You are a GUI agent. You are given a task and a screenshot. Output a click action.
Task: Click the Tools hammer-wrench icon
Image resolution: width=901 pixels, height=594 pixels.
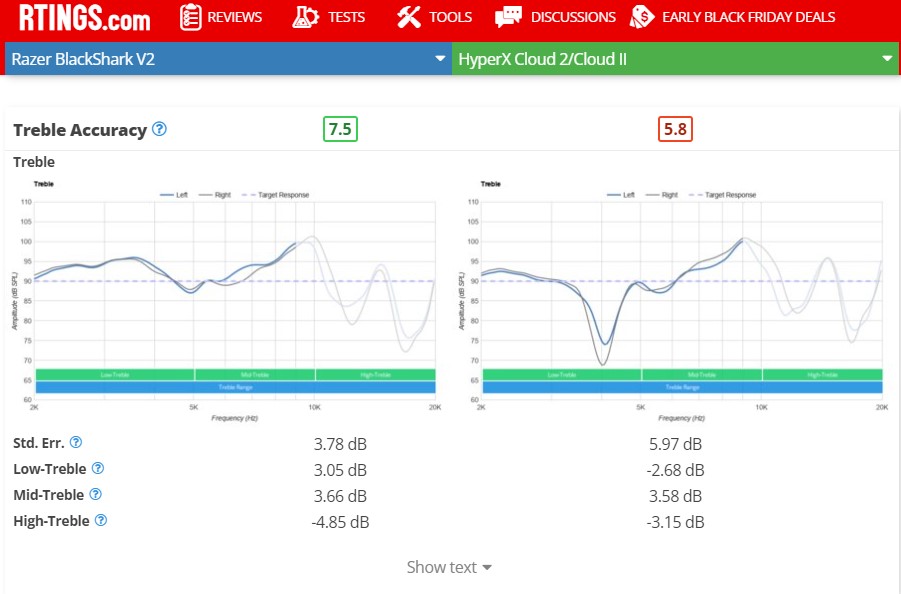click(409, 17)
